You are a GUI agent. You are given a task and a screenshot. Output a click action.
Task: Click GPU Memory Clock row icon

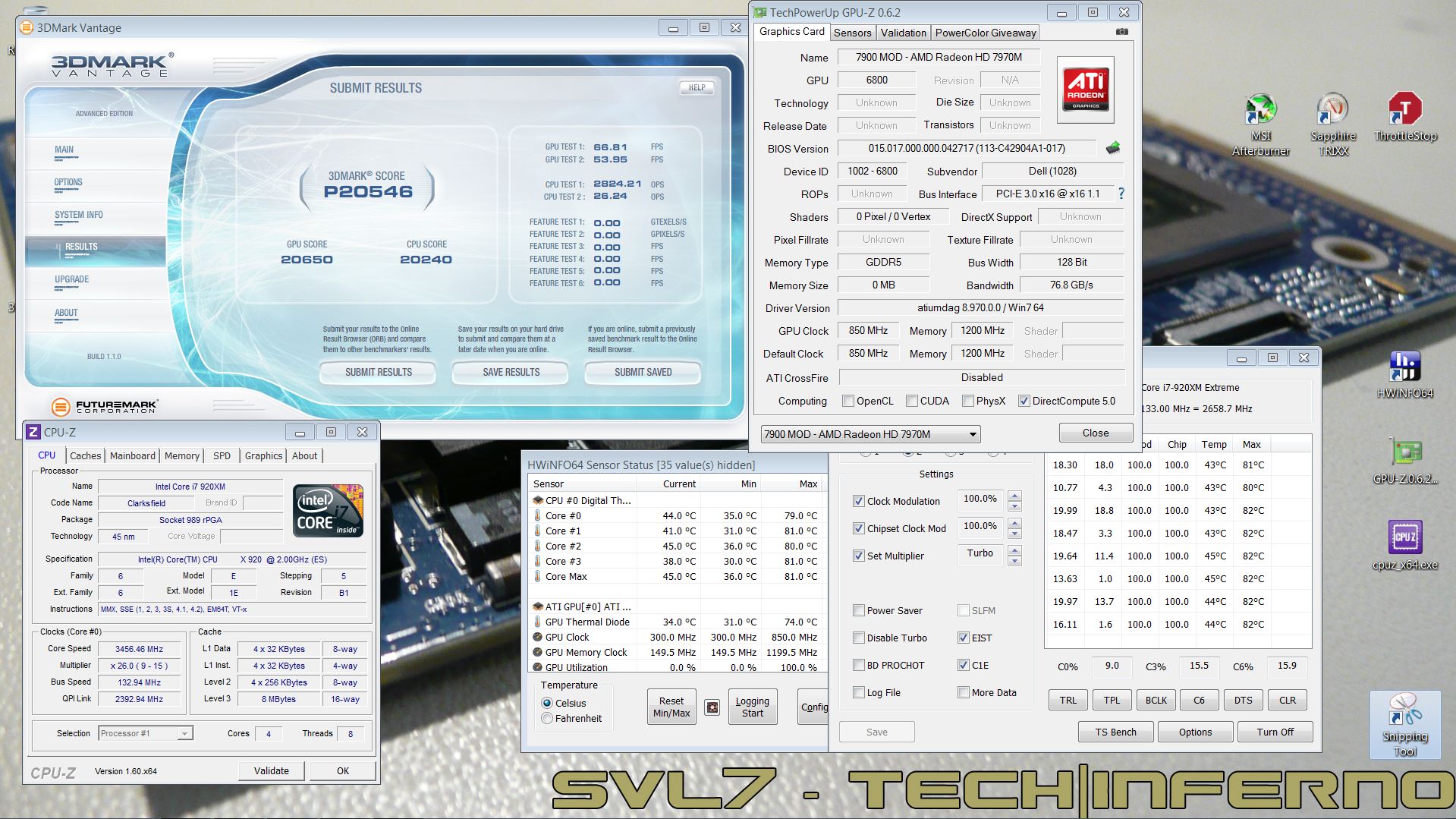[x=538, y=652]
